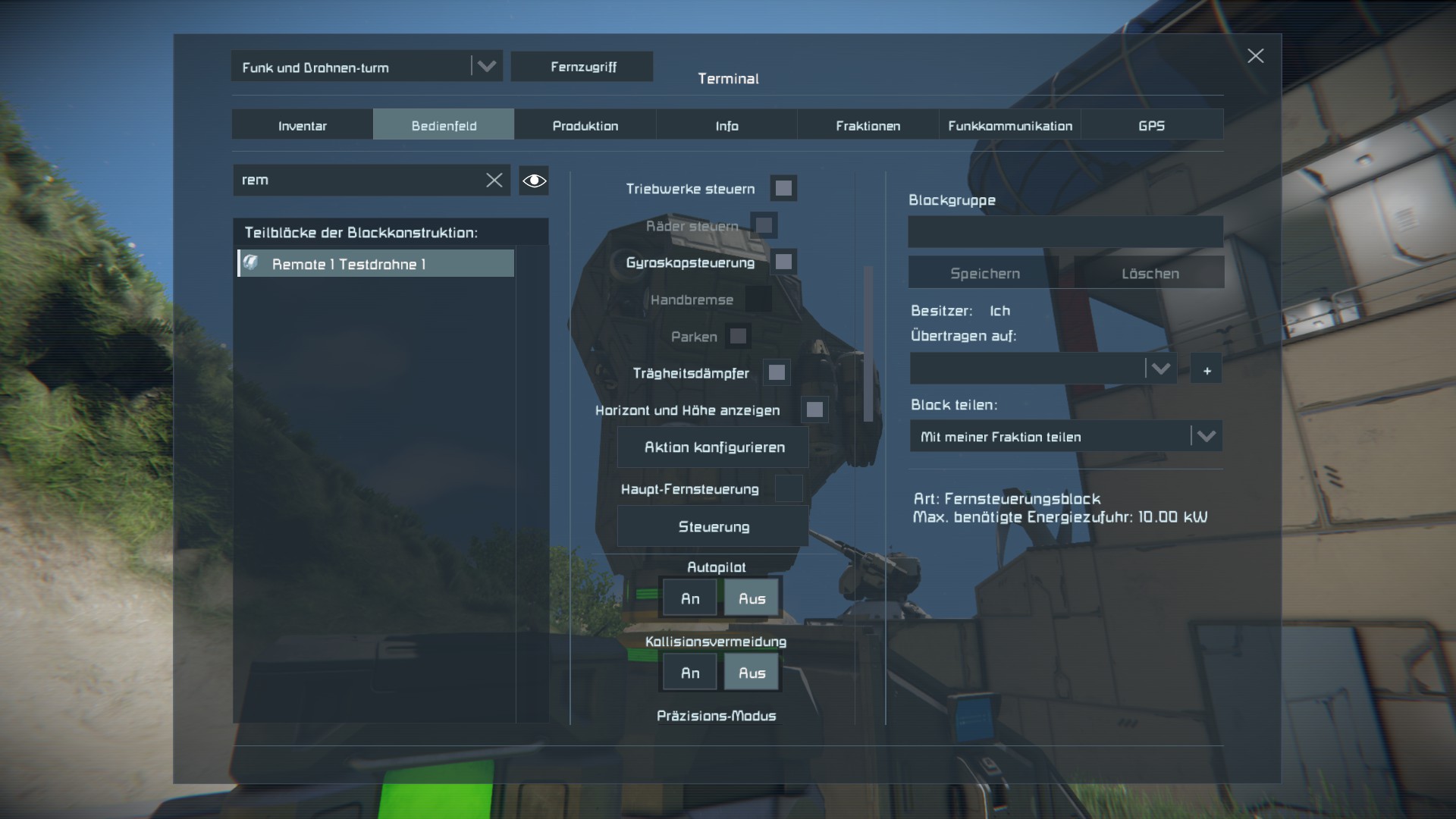The image size is (1456, 819).
Task: Click the plus icon beside Übertragen auf
Action: [x=1207, y=370]
